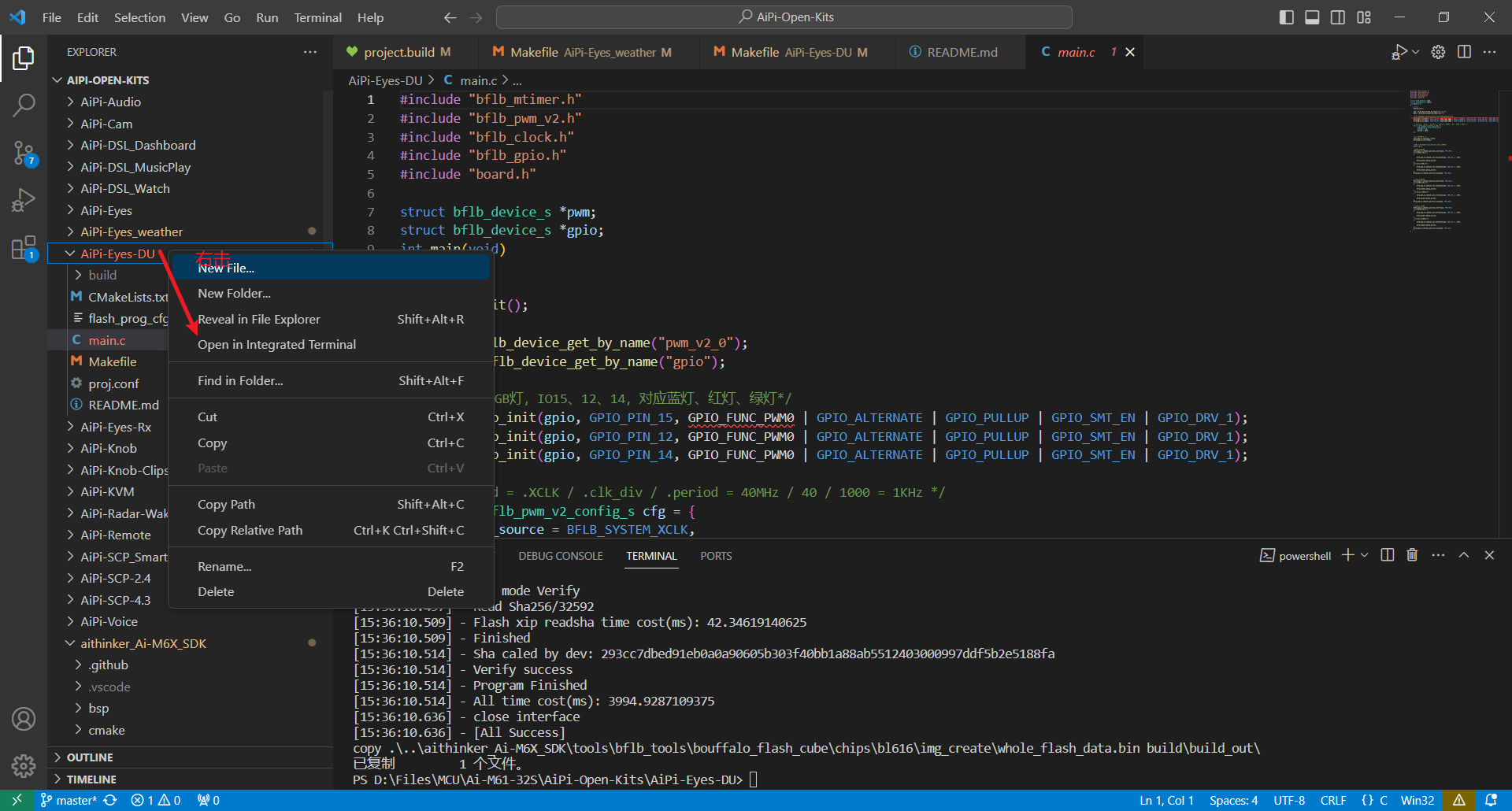This screenshot has height=811, width=1512.
Task: Select Copy Relative Path menu entry
Action: (331, 530)
